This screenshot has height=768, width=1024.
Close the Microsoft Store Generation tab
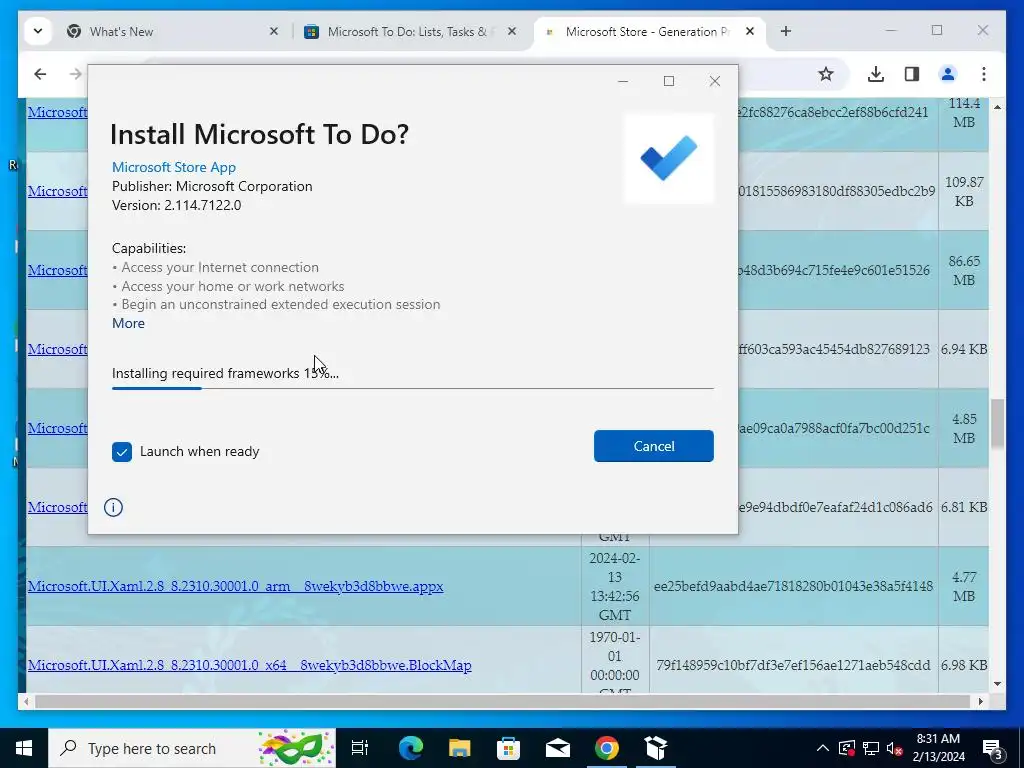pyautogui.click(x=750, y=31)
